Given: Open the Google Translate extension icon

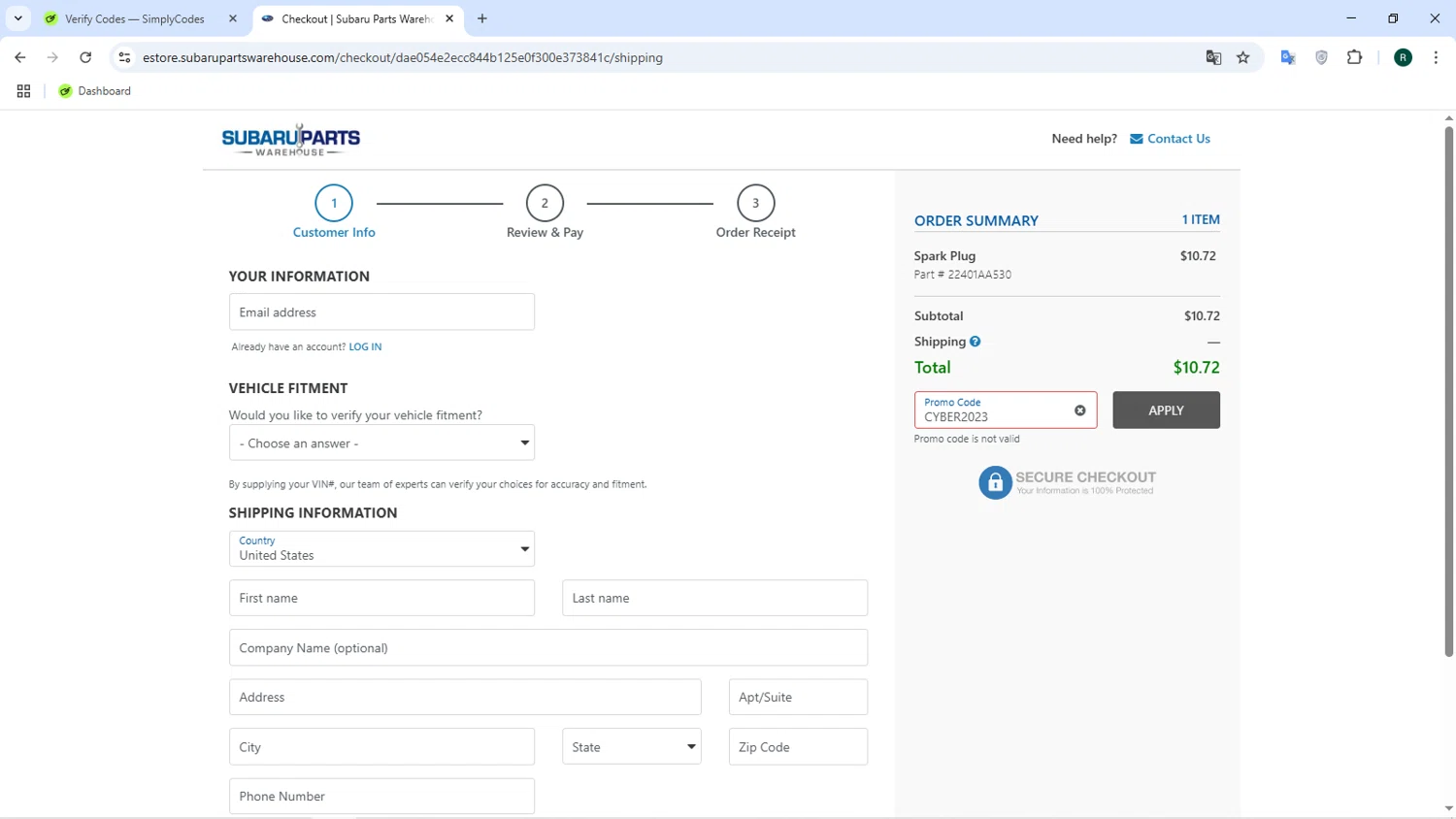Looking at the screenshot, I should click(x=1288, y=57).
